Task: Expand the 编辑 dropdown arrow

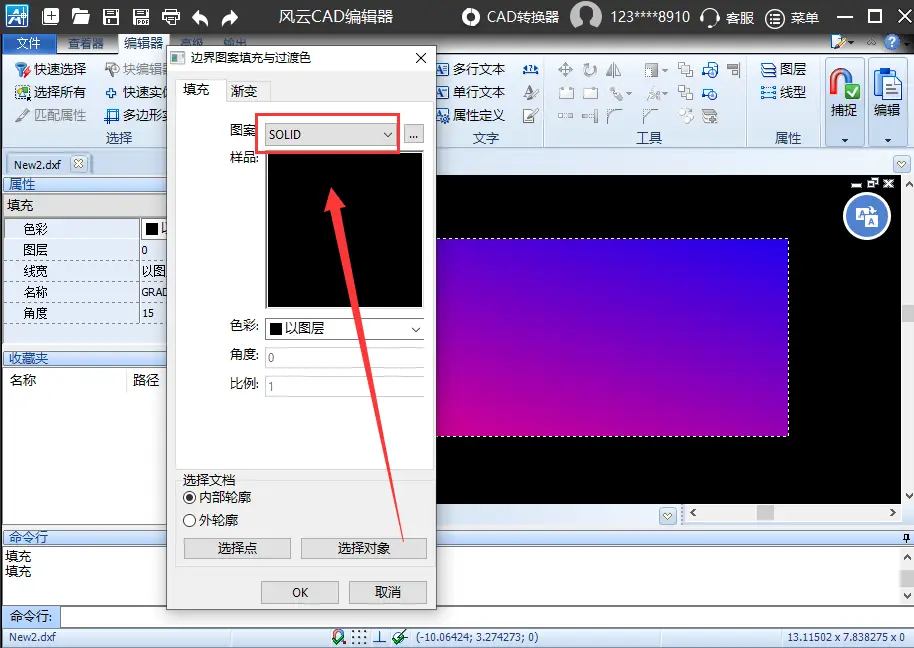Action: point(888,140)
